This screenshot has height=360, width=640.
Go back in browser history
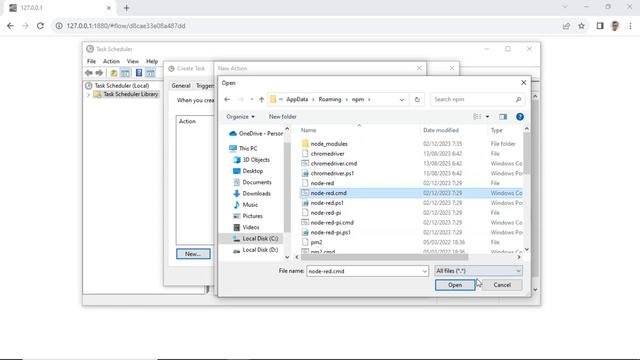coord(10,26)
